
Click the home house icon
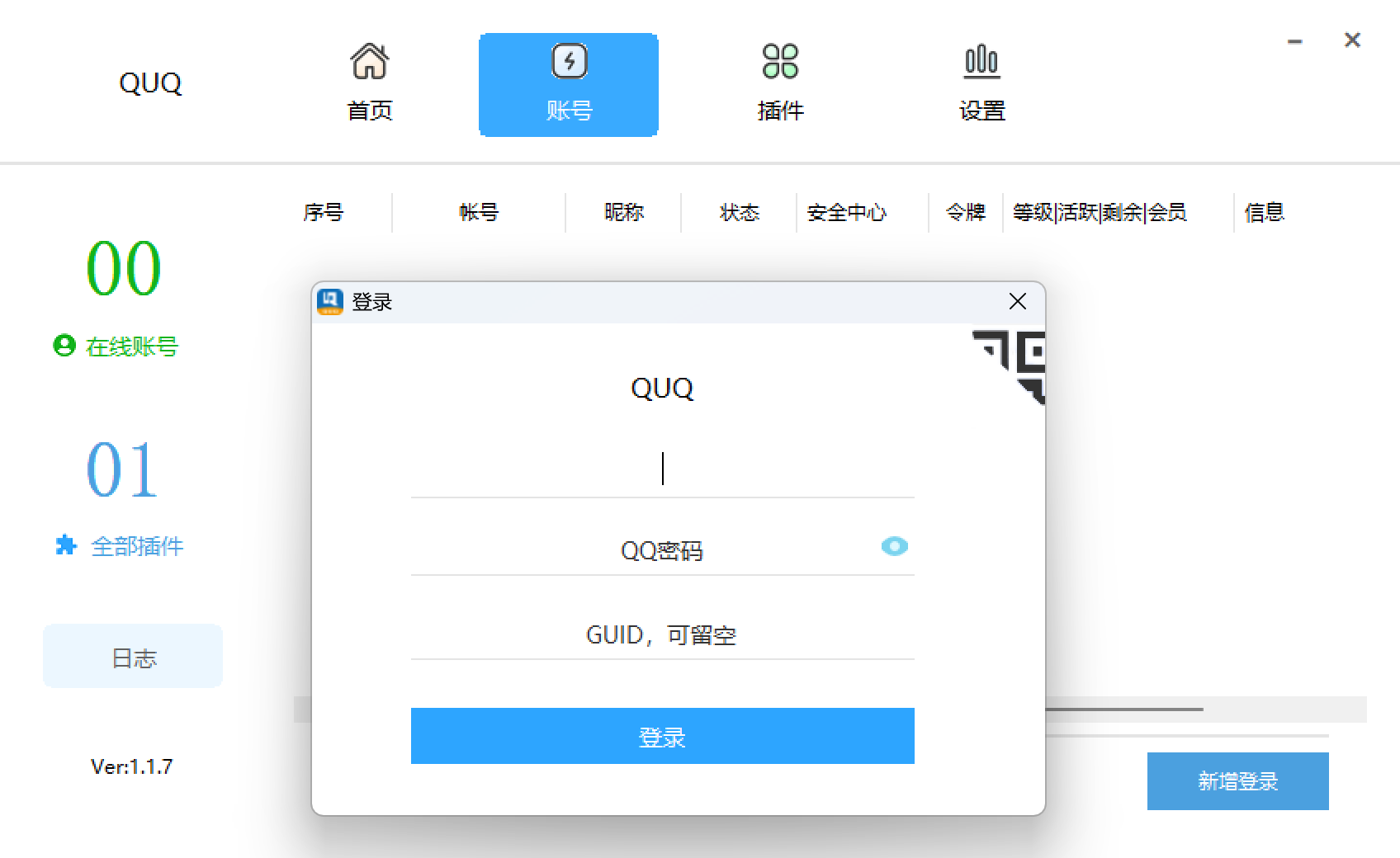tap(369, 61)
